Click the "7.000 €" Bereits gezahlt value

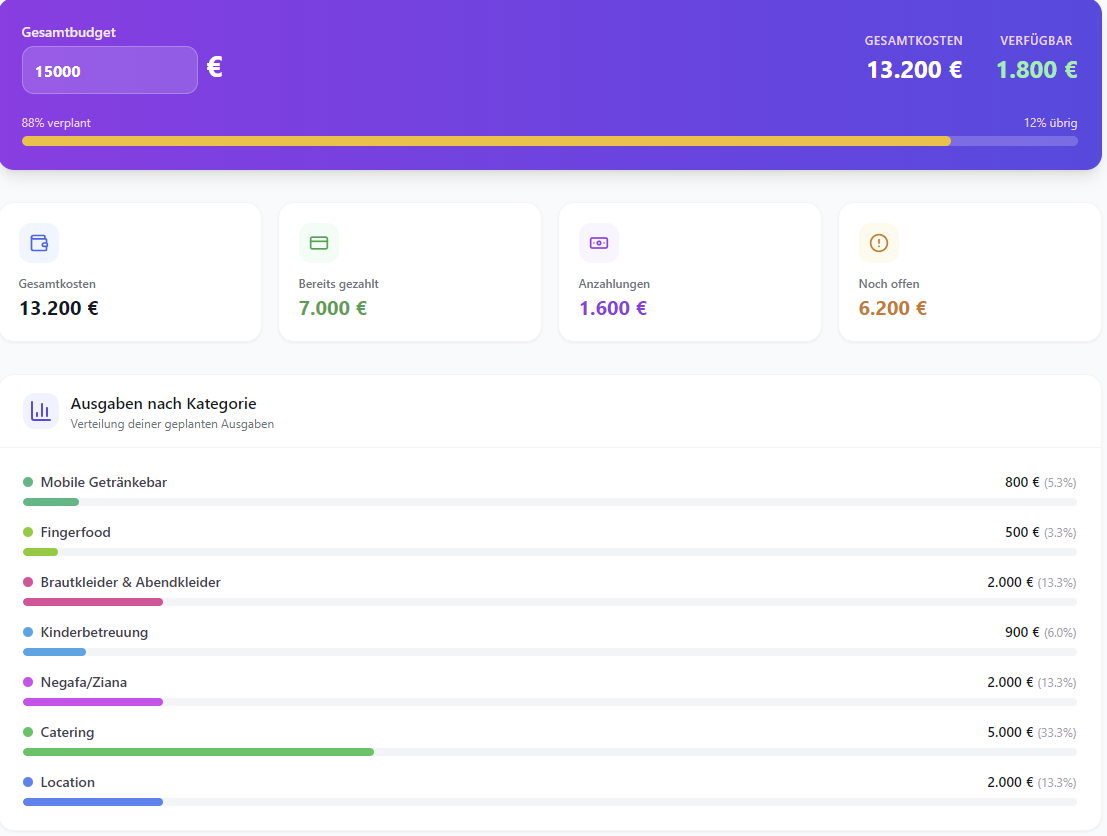coord(333,309)
